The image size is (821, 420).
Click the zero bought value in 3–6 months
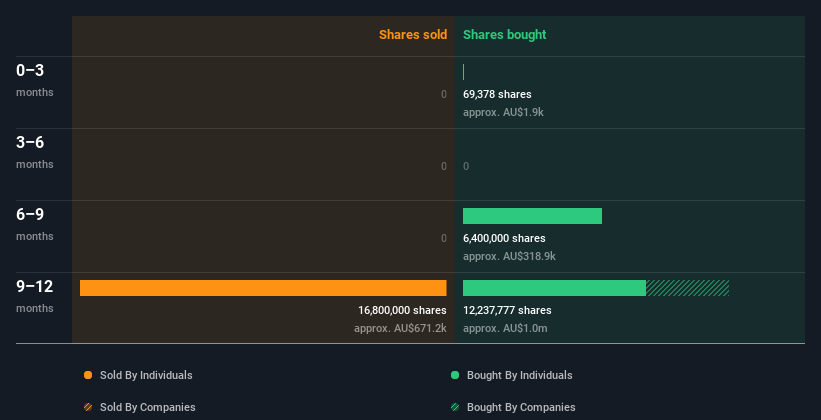coord(466,166)
